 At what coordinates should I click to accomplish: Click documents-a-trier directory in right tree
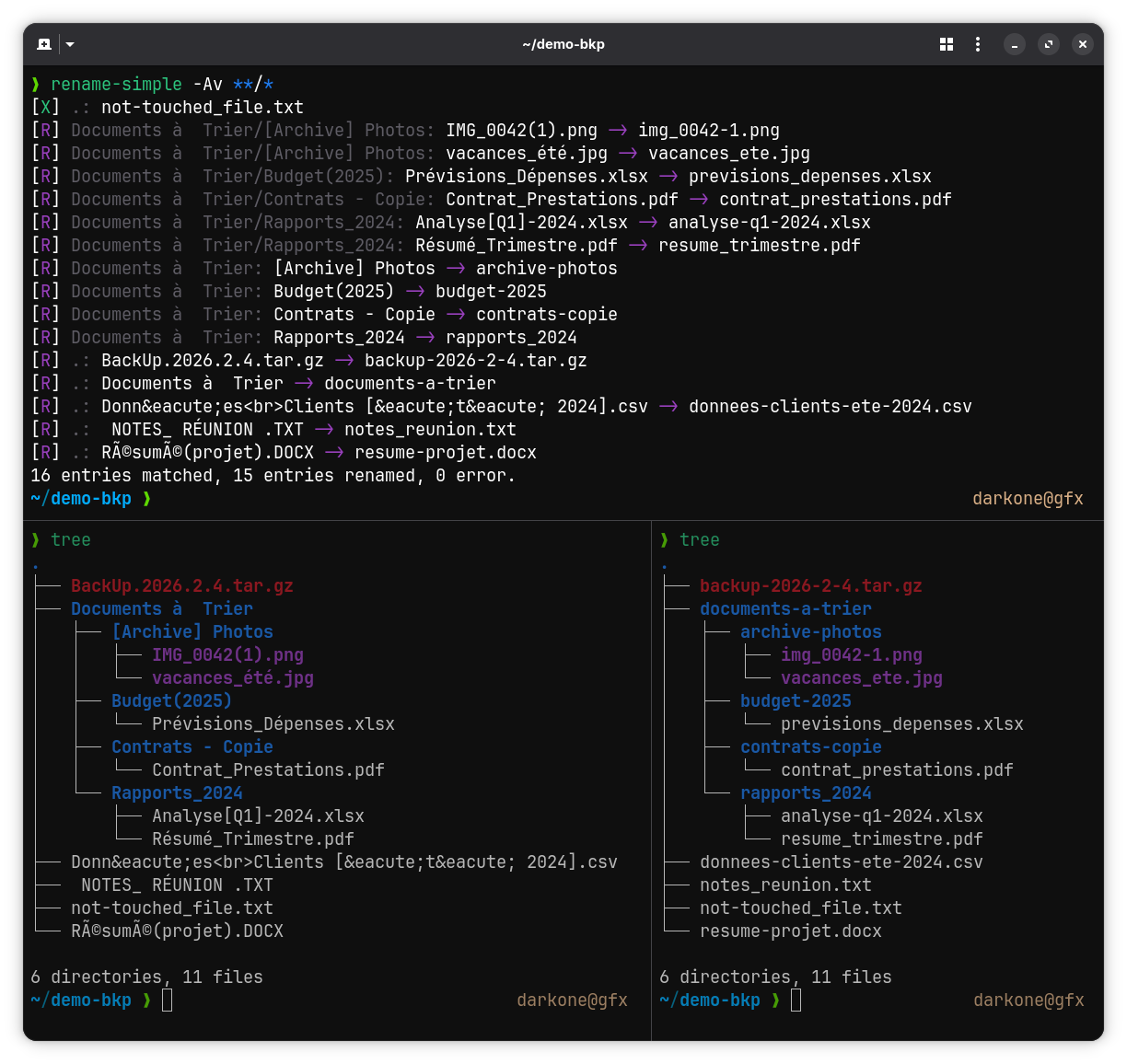(785, 609)
